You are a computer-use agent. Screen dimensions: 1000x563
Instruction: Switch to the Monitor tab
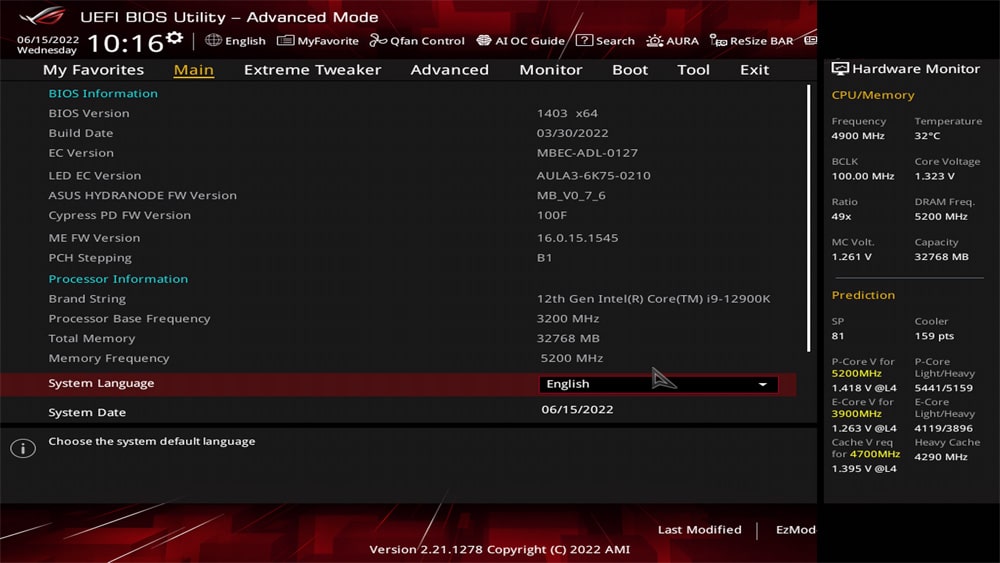coord(551,69)
